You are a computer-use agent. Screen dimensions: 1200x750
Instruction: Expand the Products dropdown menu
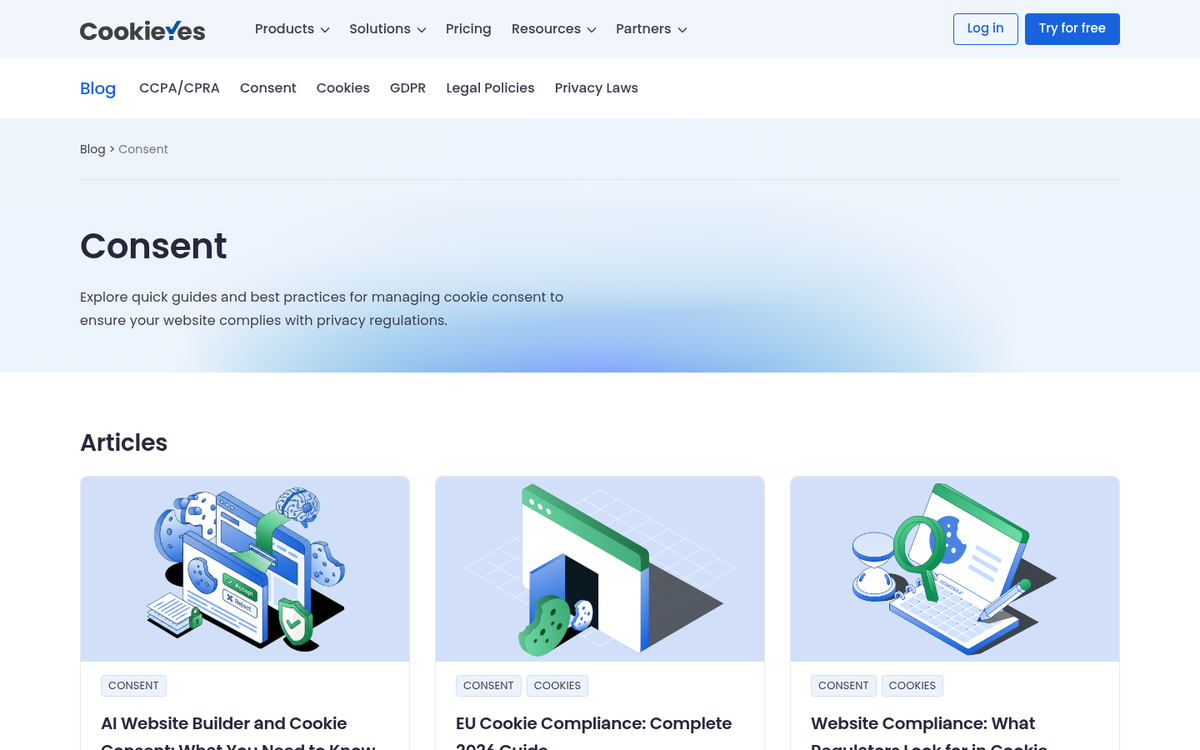pos(291,29)
